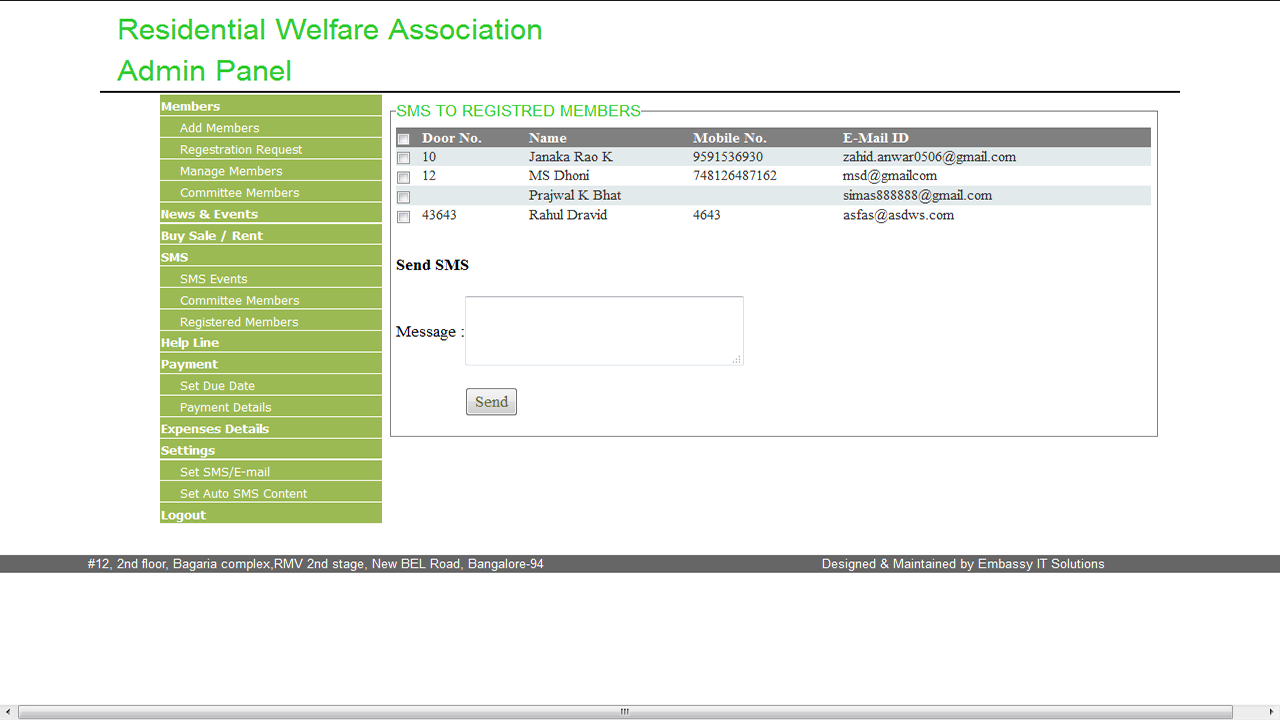Open Set SMS/E-mail settings
Image resolution: width=1280 pixels, height=720 pixels.
(x=271, y=471)
